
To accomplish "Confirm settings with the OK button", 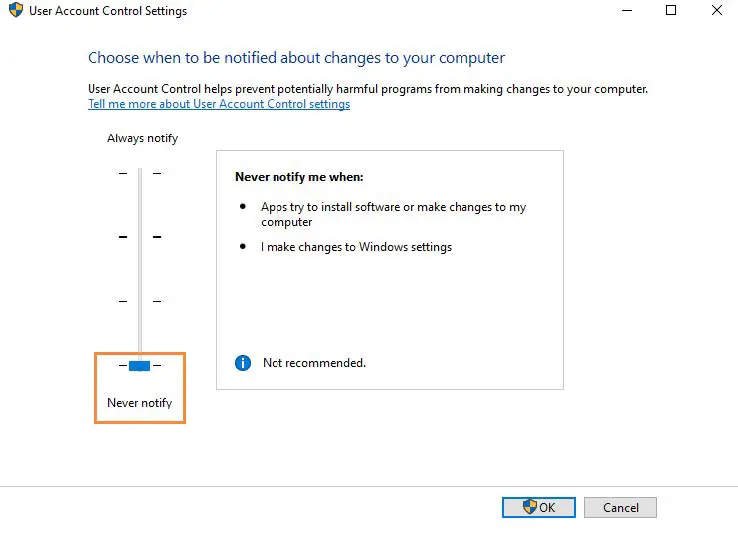I will pos(540,507).
